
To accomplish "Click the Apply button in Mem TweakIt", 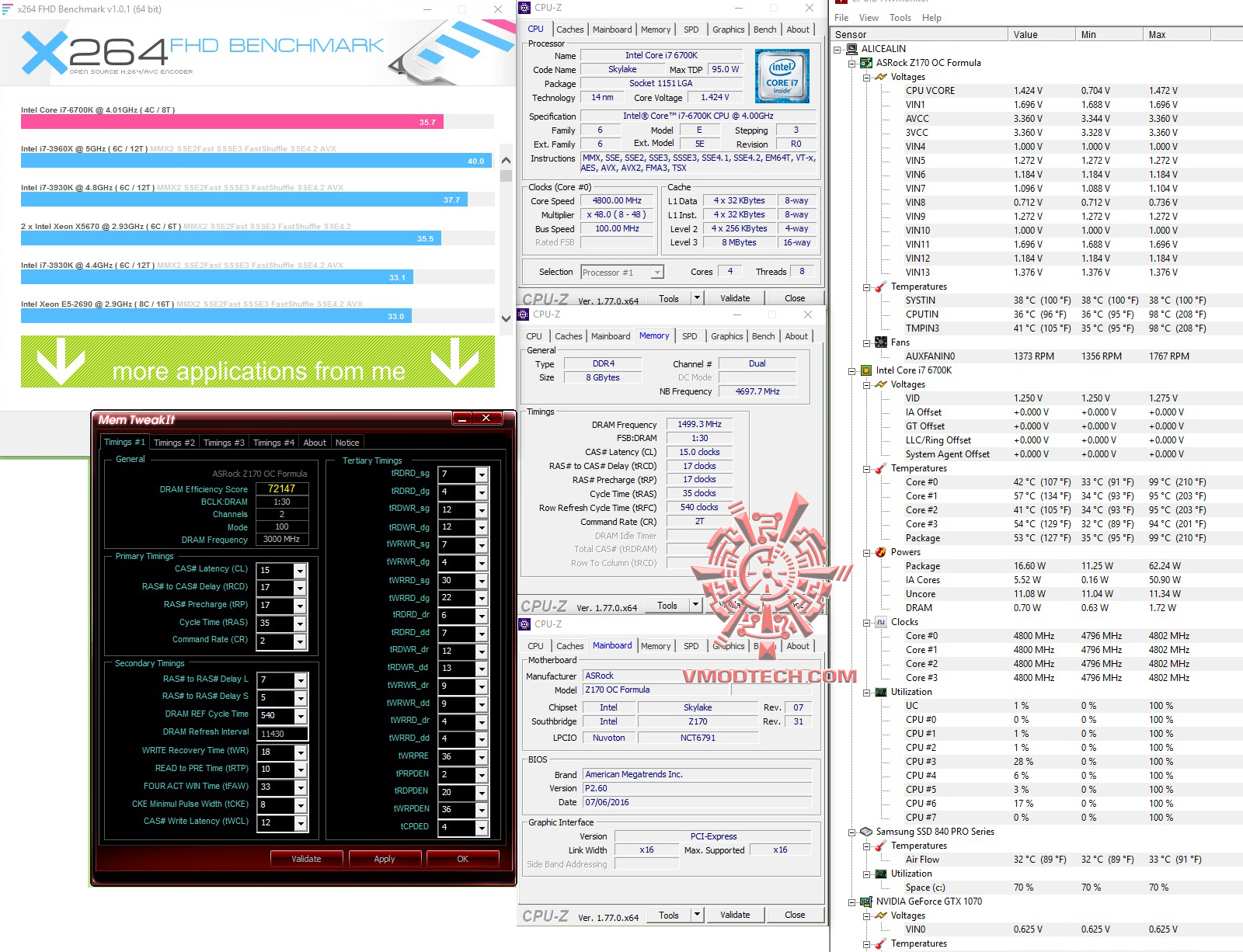I will point(385,859).
